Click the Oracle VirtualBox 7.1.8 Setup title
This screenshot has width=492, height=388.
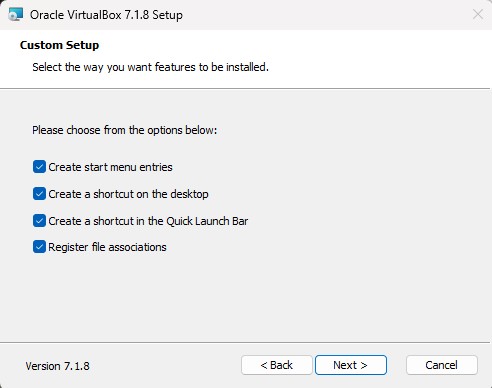(x=106, y=15)
